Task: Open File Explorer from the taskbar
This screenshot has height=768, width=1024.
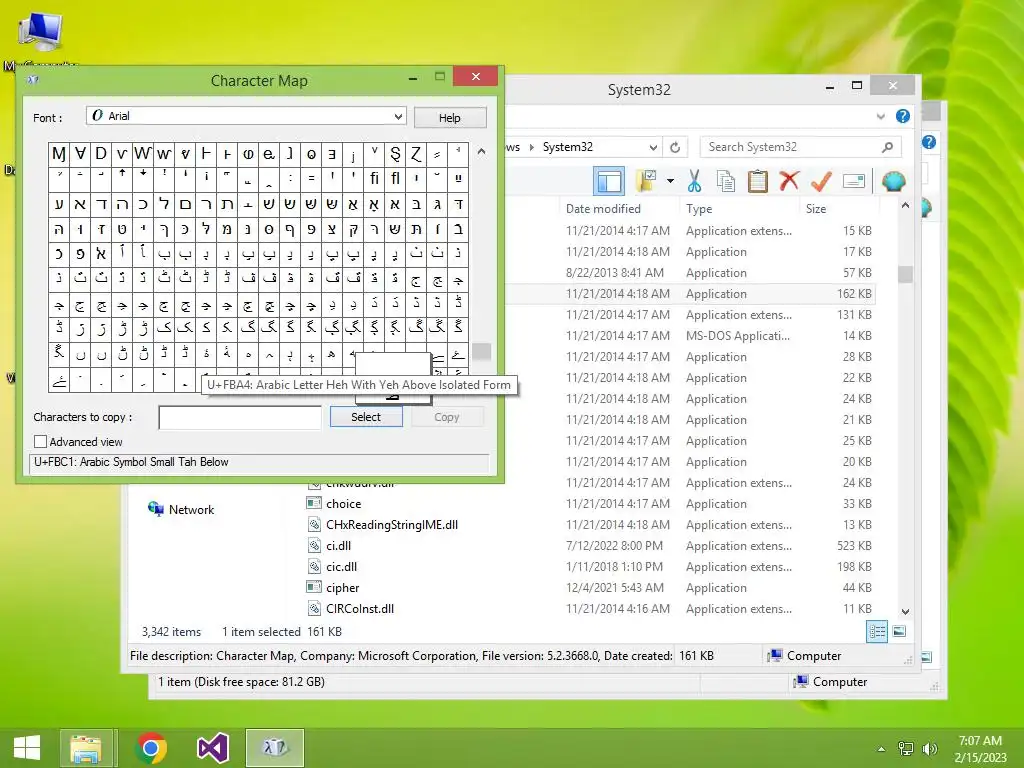Action: click(x=86, y=748)
